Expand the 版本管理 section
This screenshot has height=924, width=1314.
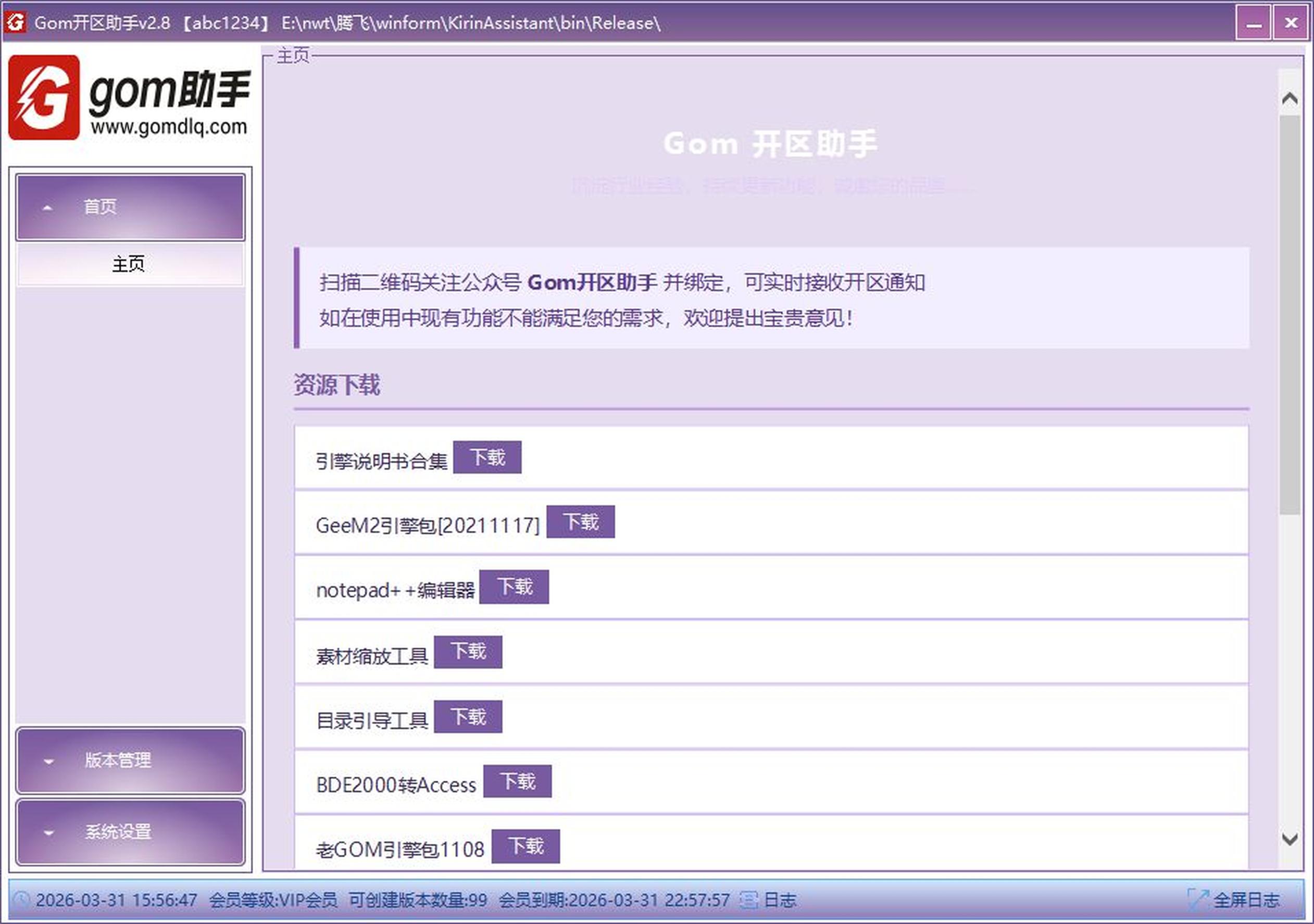[131, 760]
